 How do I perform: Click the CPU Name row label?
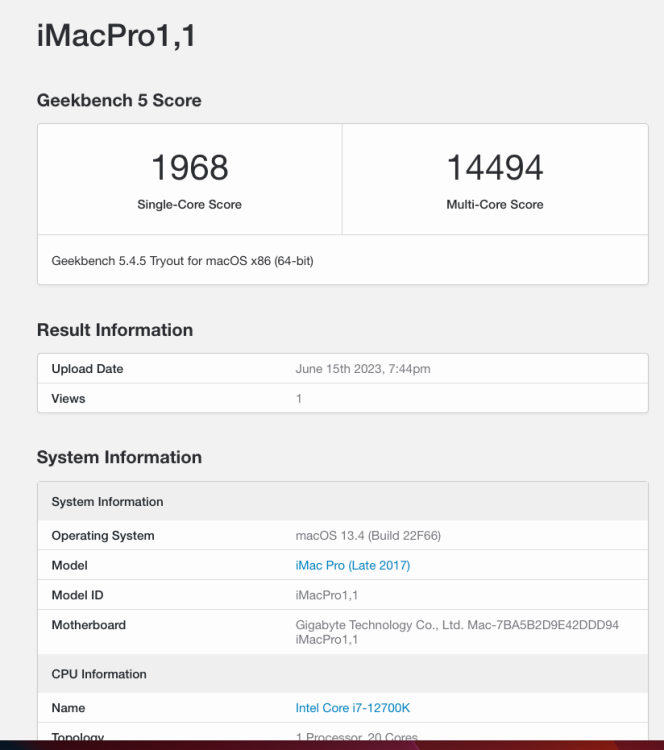68,708
